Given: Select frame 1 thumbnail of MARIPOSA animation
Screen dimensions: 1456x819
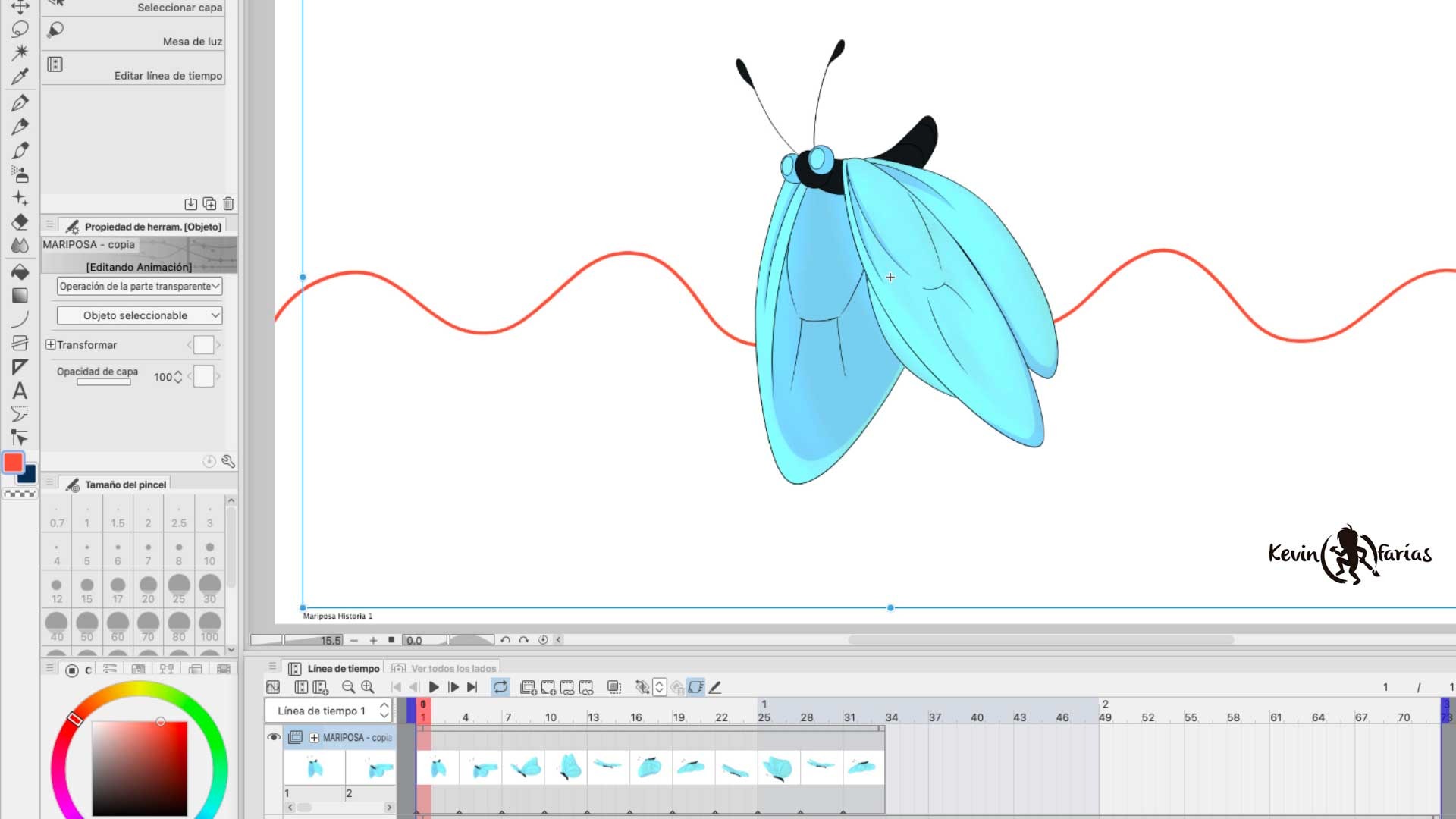Looking at the screenshot, I should pyautogui.click(x=312, y=766).
